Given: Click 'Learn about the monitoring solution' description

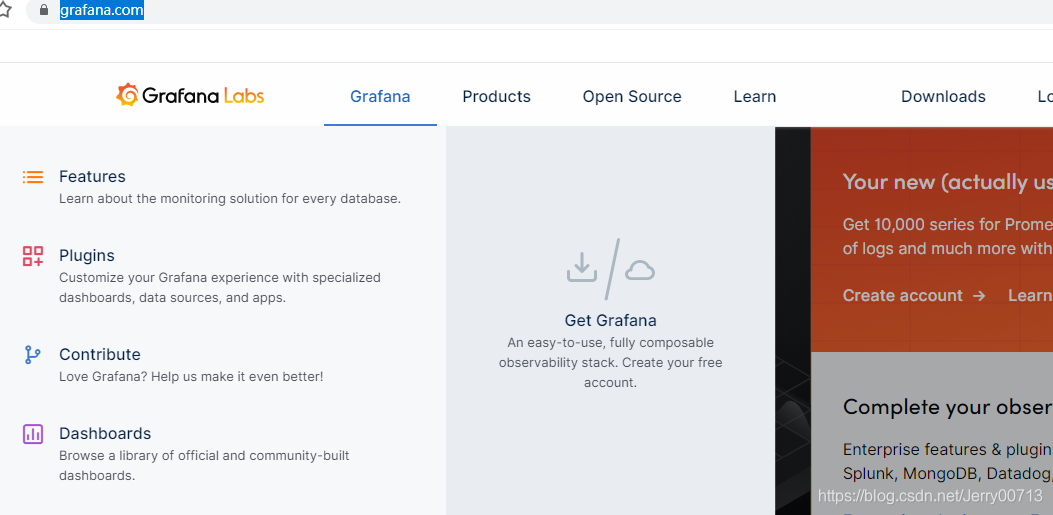Looking at the screenshot, I should tap(230, 199).
